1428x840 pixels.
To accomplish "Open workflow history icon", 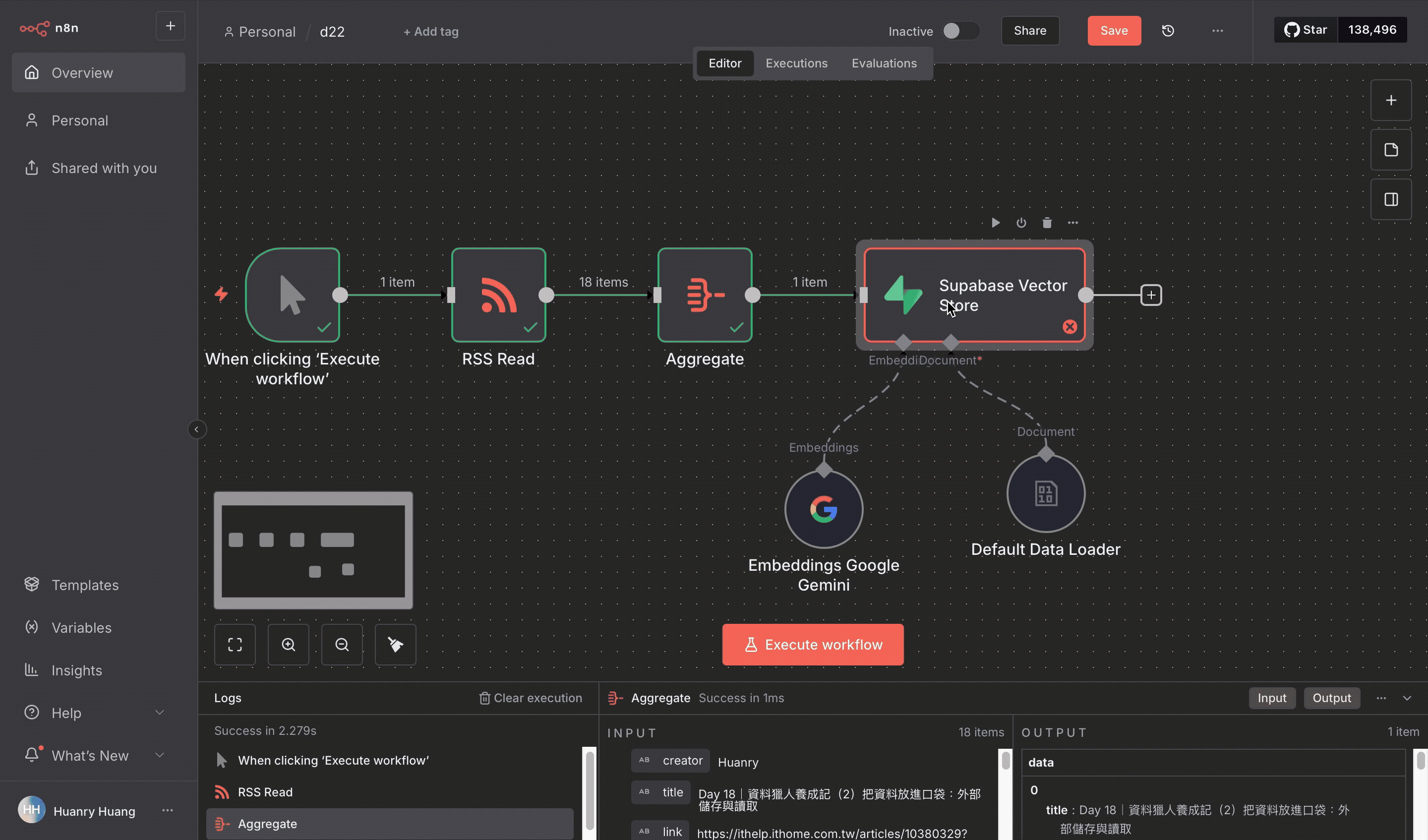I will pyautogui.click(x=1167, y=31).
